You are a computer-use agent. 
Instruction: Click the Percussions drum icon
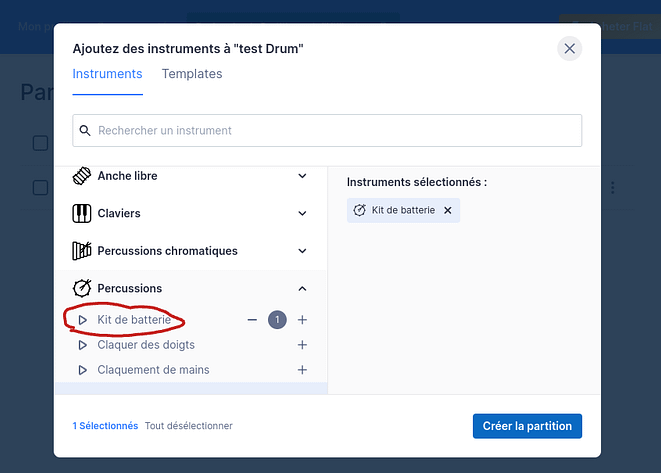[x=82, y=288]
